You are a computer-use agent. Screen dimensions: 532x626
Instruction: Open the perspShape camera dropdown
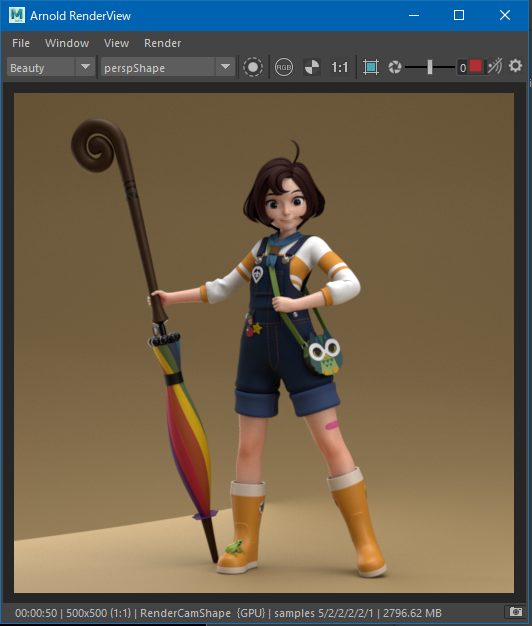click(167, 67)
